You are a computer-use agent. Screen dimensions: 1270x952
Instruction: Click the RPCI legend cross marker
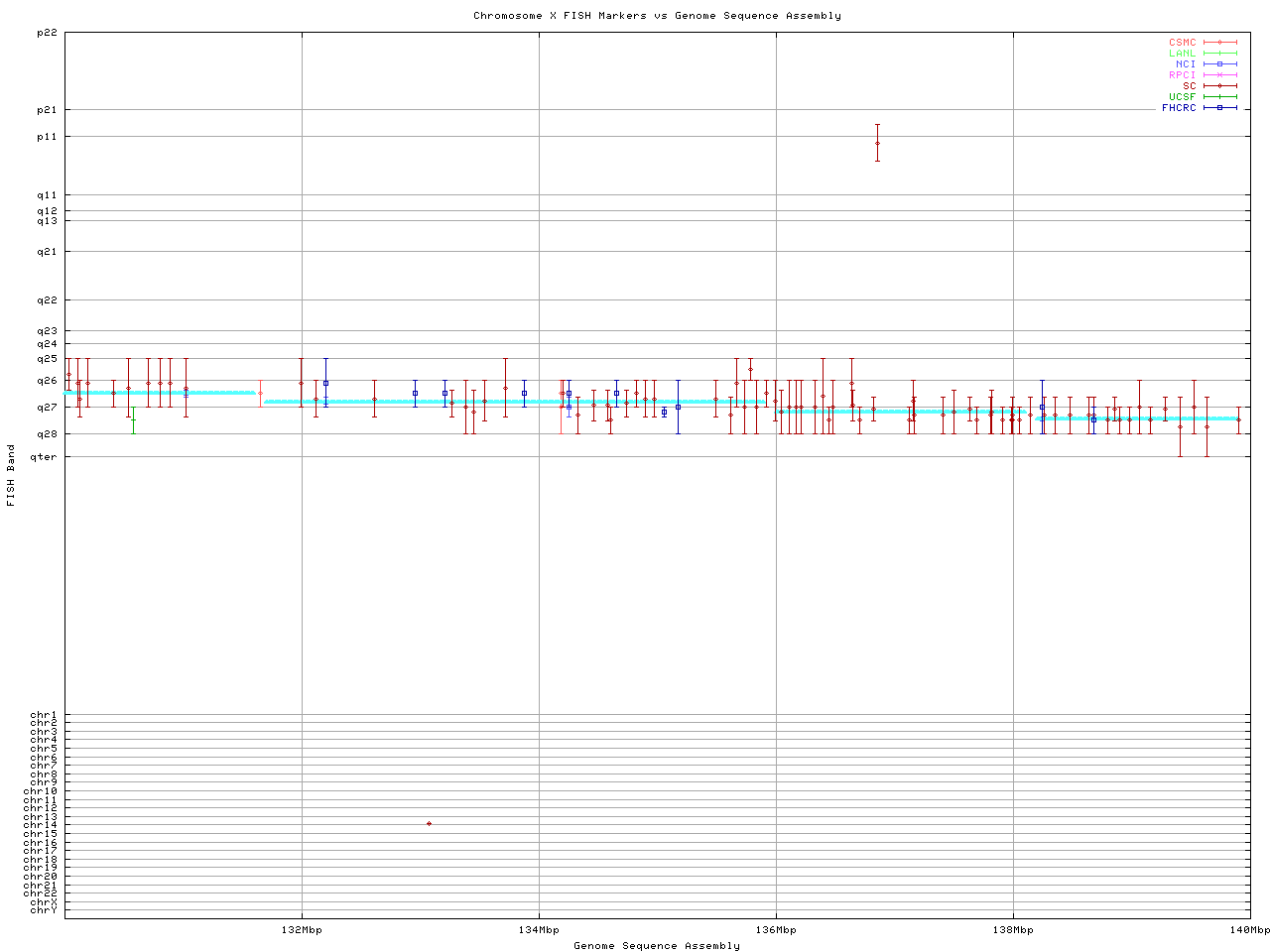(1219, 75)
